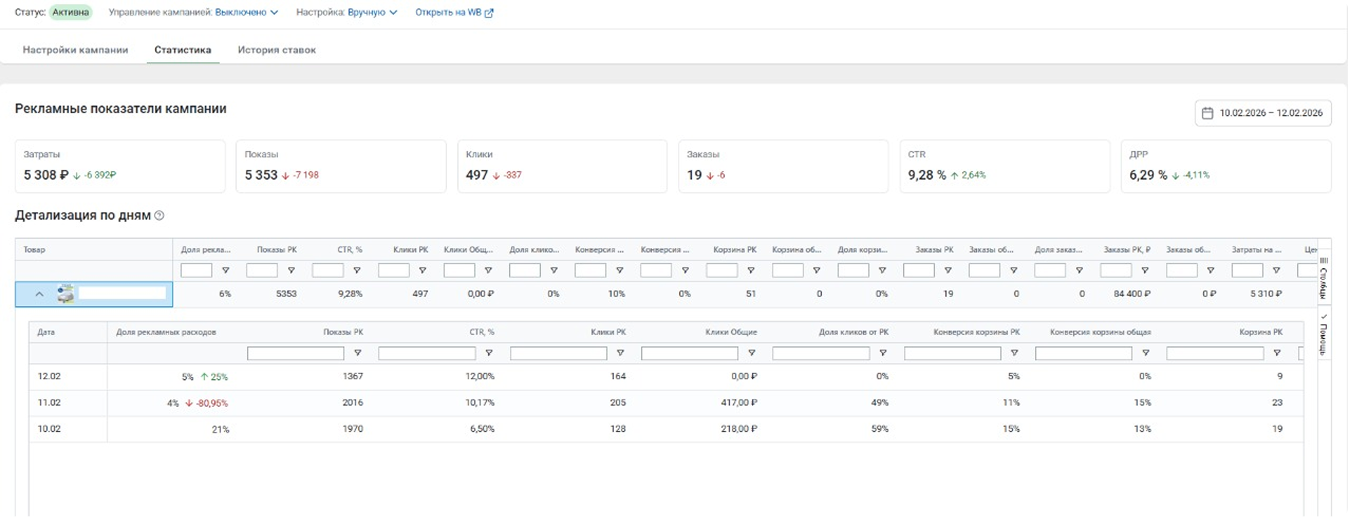Screen dimensions: 1348x517
Task: Open filter for Конверсия корзины общая column
Action: pyautogui.click(x=1145, y=353)
